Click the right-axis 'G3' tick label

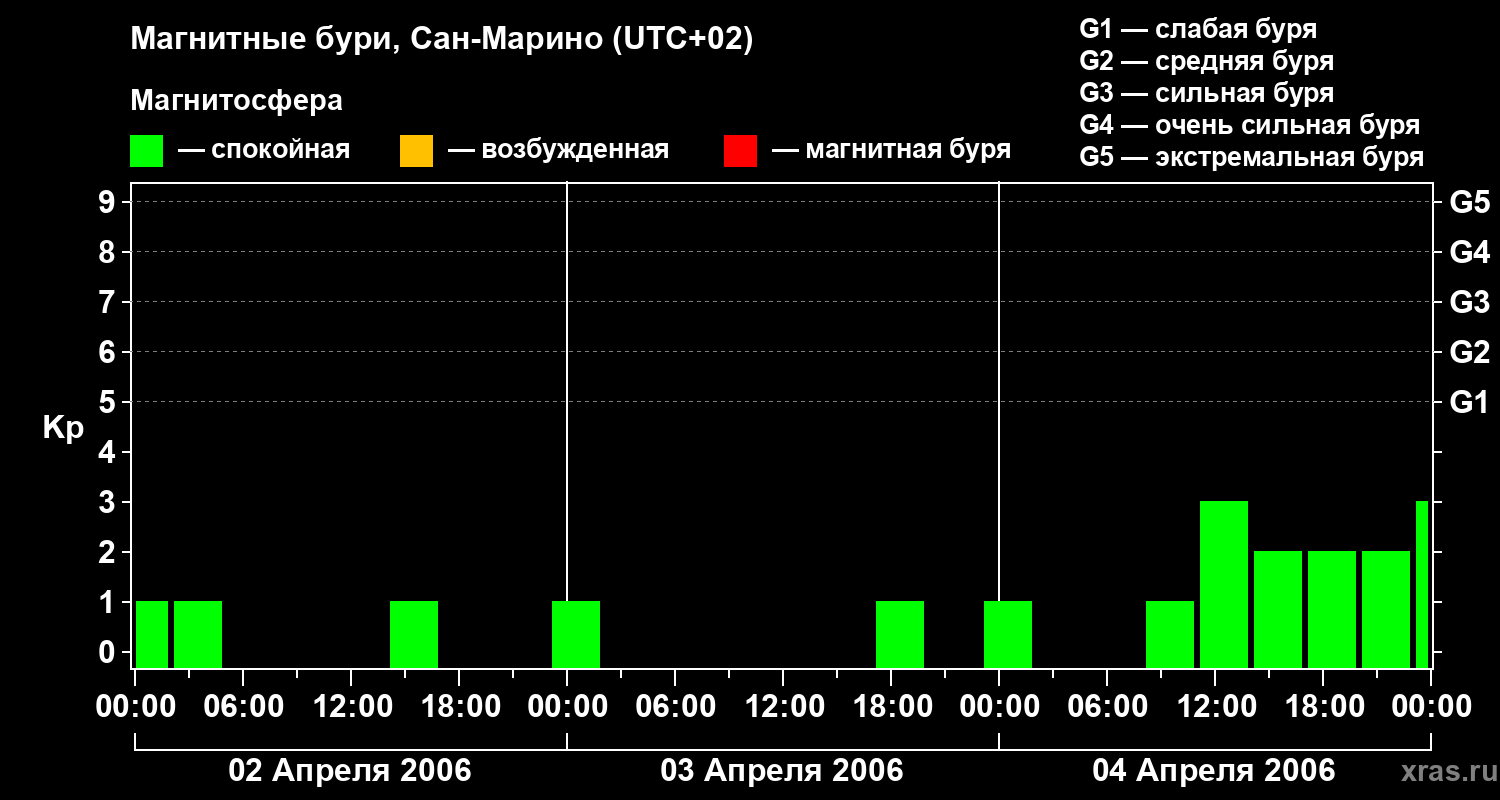click(1470, 302)
